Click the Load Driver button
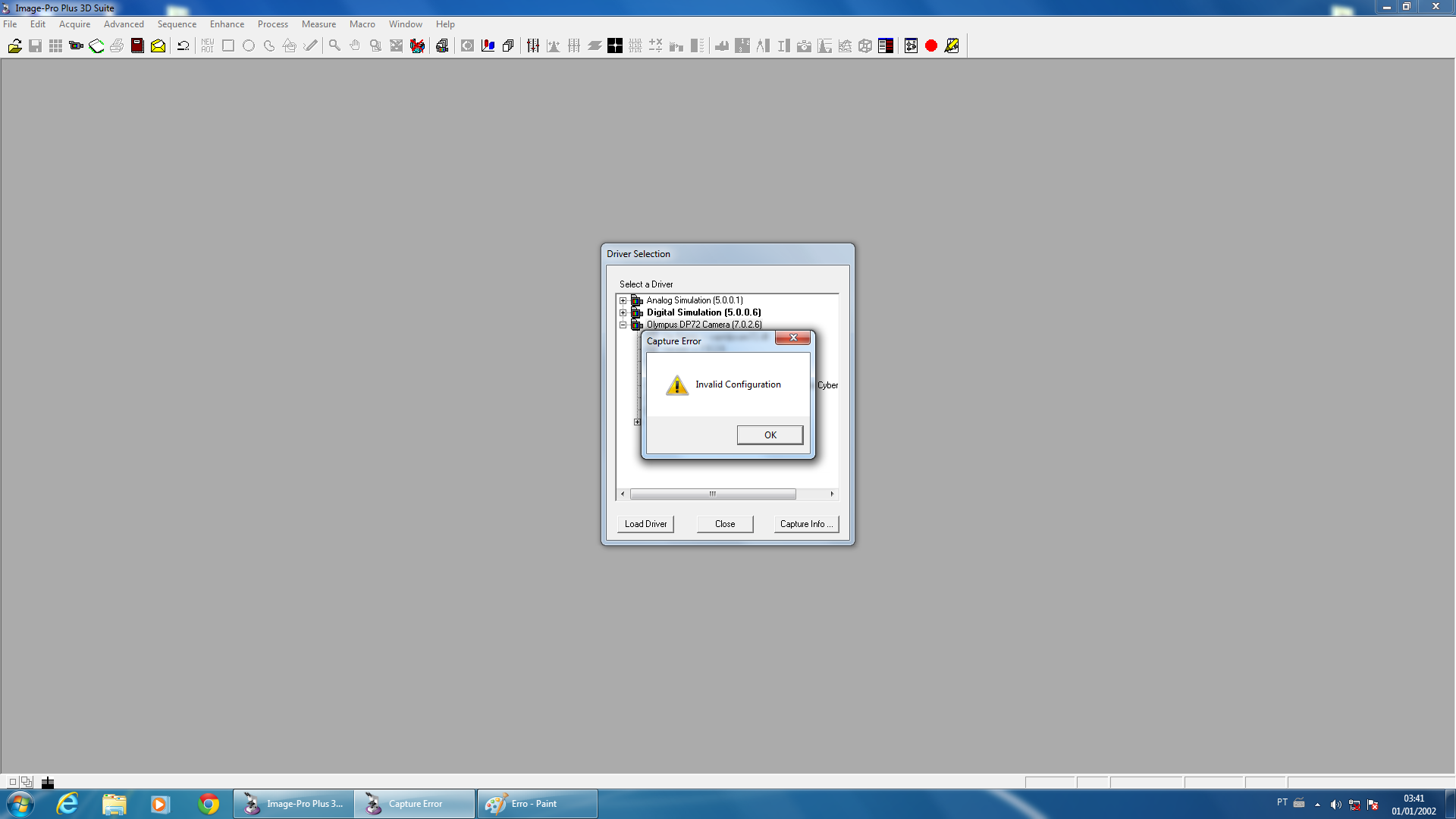 (645, 524)
